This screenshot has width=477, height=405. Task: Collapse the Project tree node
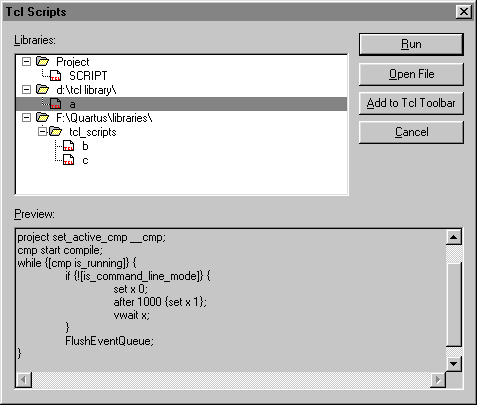(x=26, y=62)
